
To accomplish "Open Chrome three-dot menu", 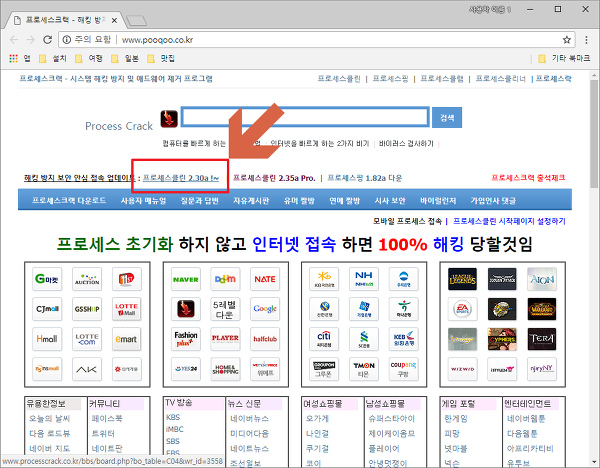I will point(586,39).
